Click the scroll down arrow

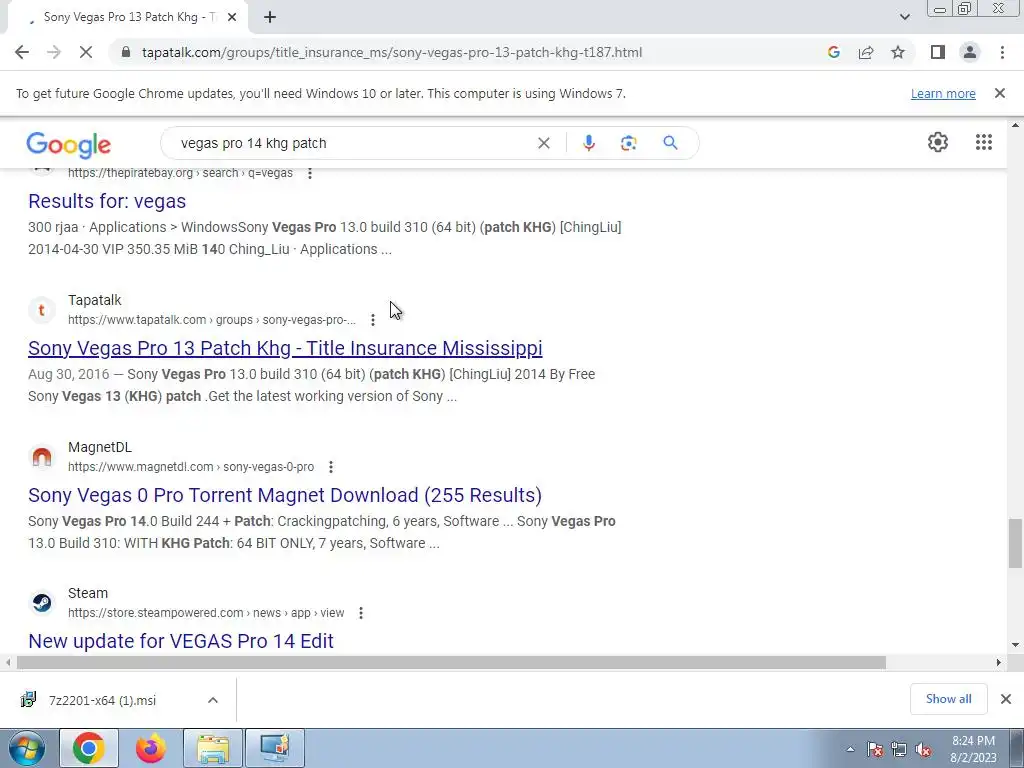click(1016, 645)
